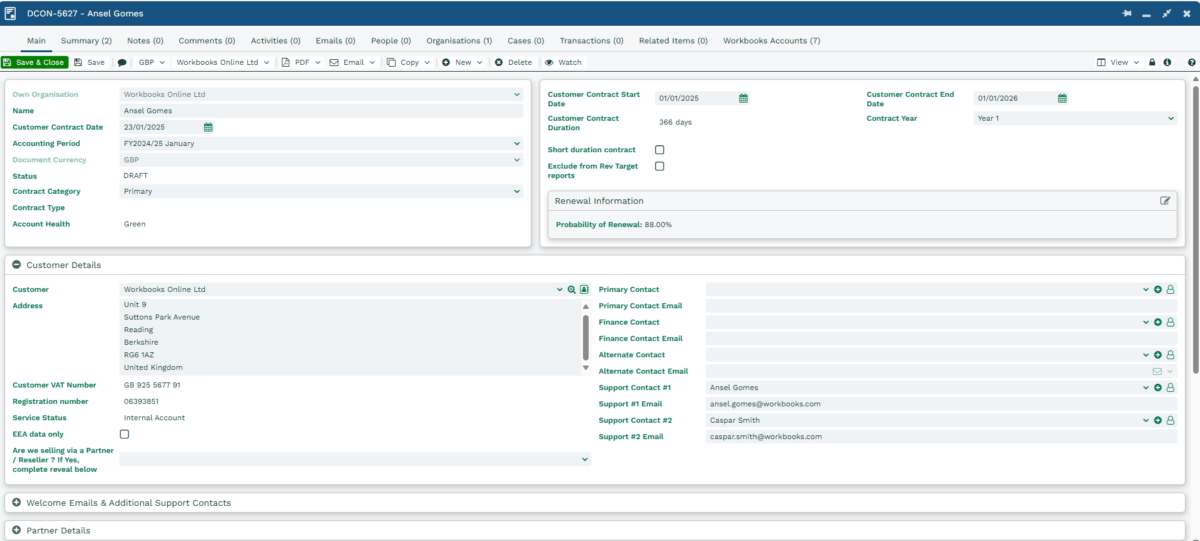1200x541 pixels.
Task: Click the lock icon in the toolbar
Action: pos(1152,62)
